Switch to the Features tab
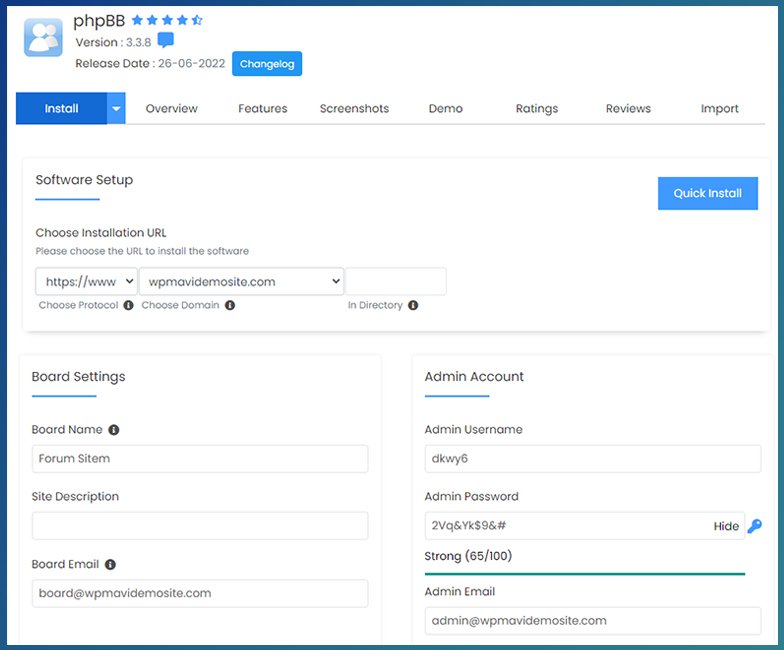This screenshot has width=784, height=650. (262, 108)
